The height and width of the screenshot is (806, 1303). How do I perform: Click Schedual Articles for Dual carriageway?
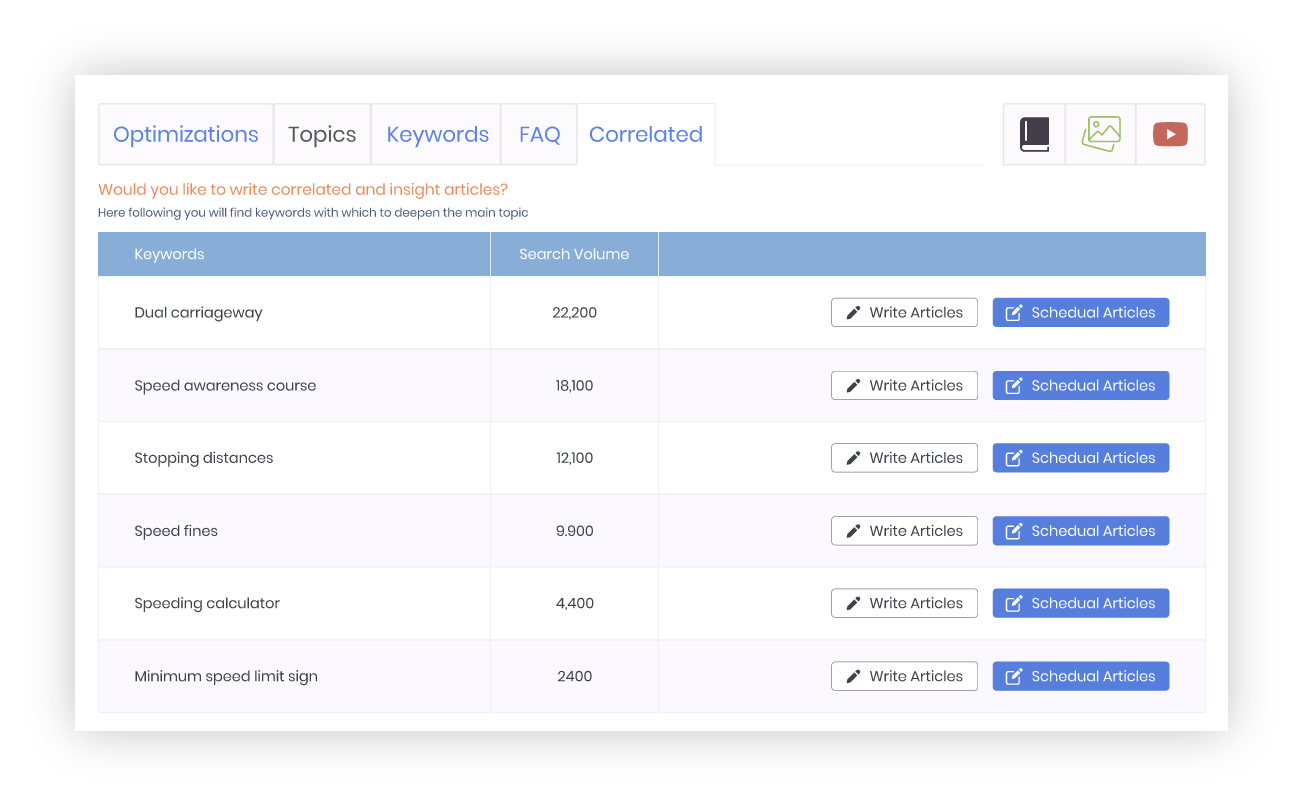(1080, 312)
